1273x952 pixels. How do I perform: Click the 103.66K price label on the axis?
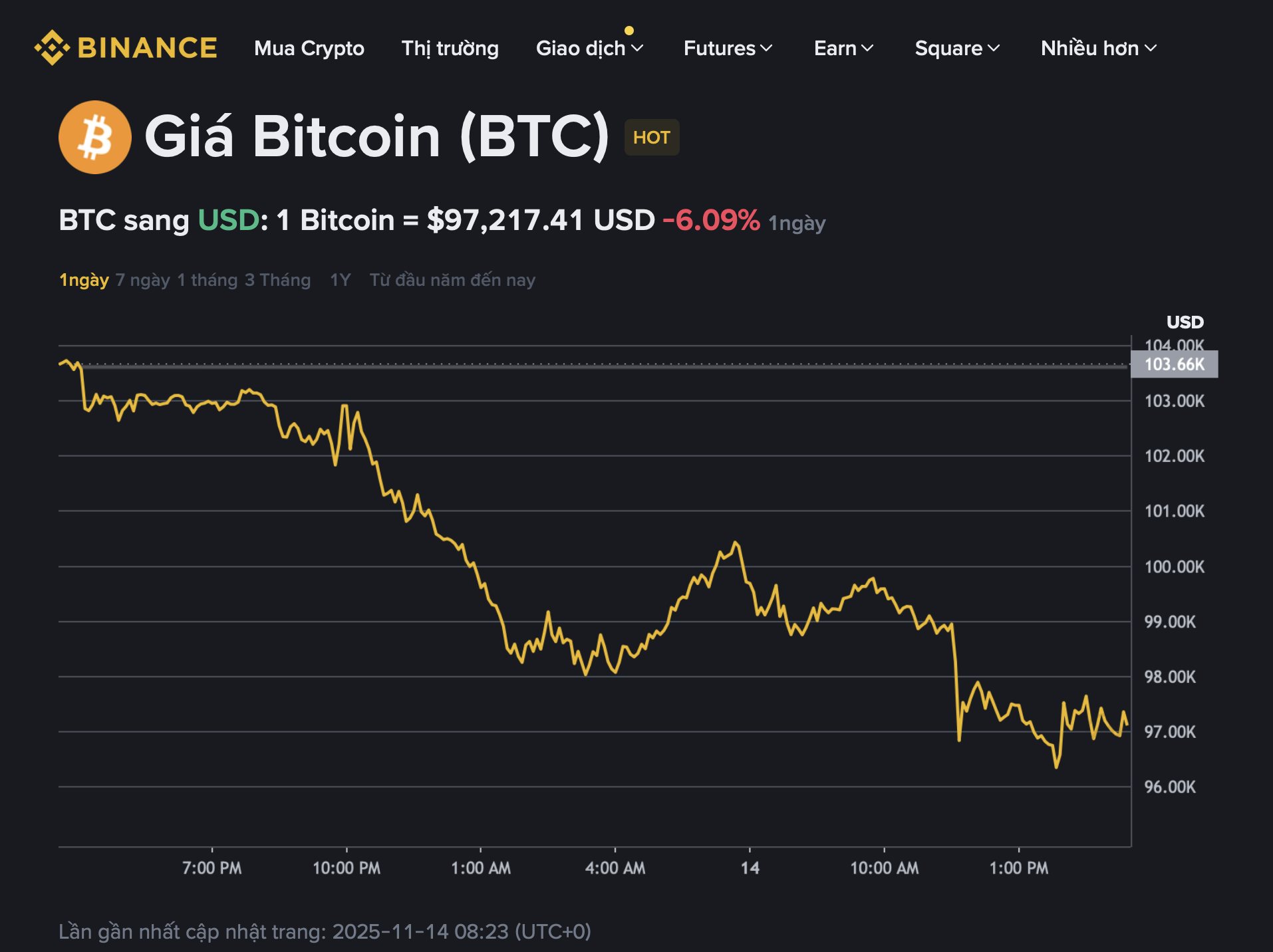[1173, 364]
